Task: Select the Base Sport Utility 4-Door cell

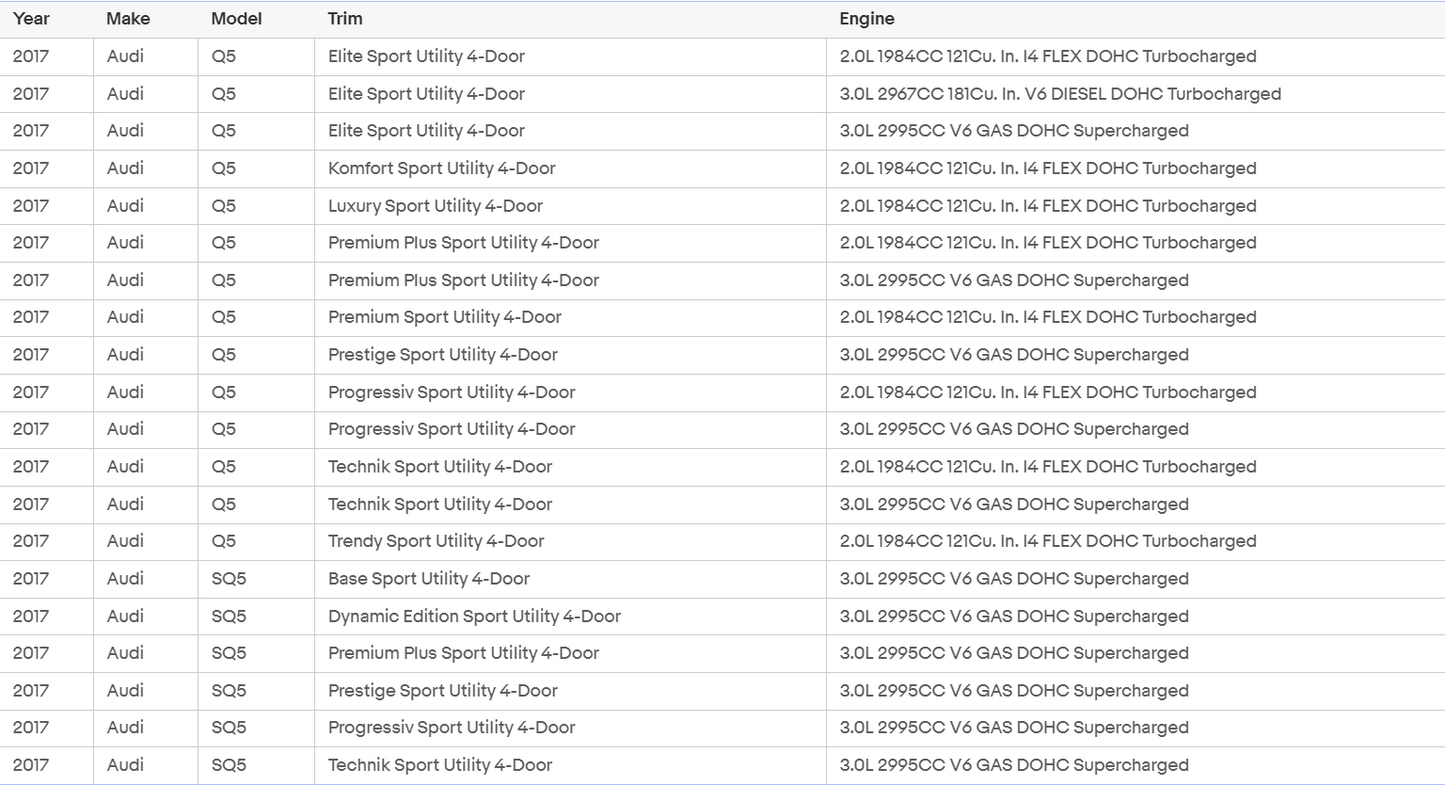Action: [x=571, y=579]
